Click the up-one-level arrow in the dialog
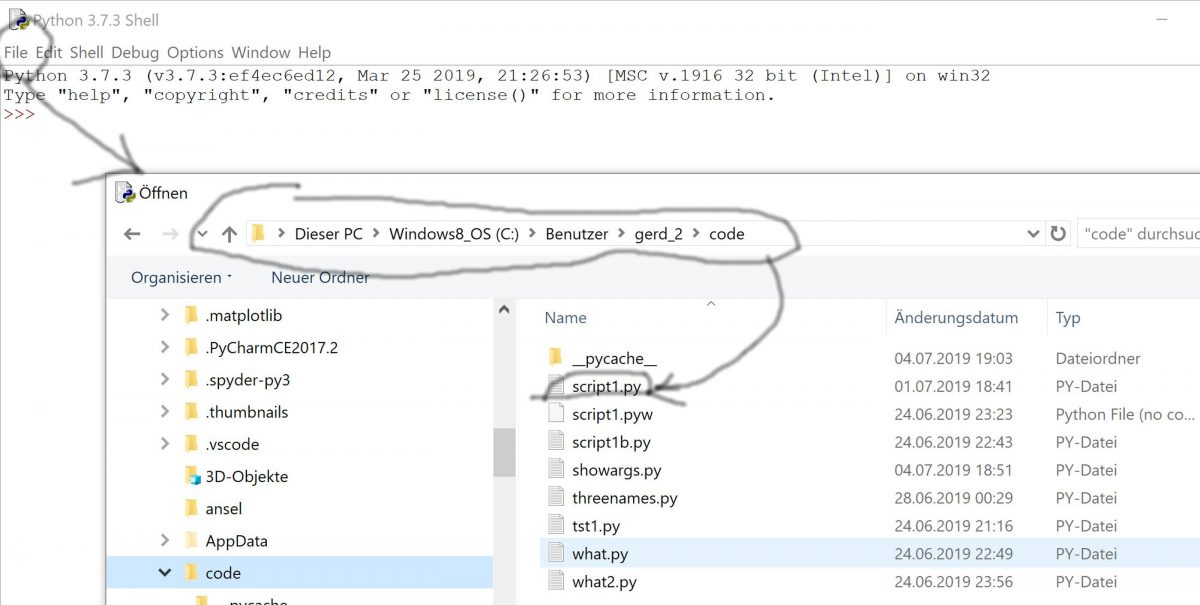 tap(230, 233)
